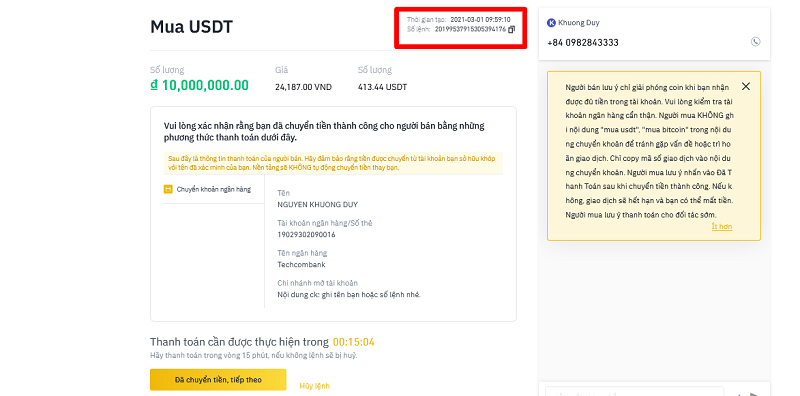Click the Mua USDT page heading
The image size is (800, 396).
(191, 27)
